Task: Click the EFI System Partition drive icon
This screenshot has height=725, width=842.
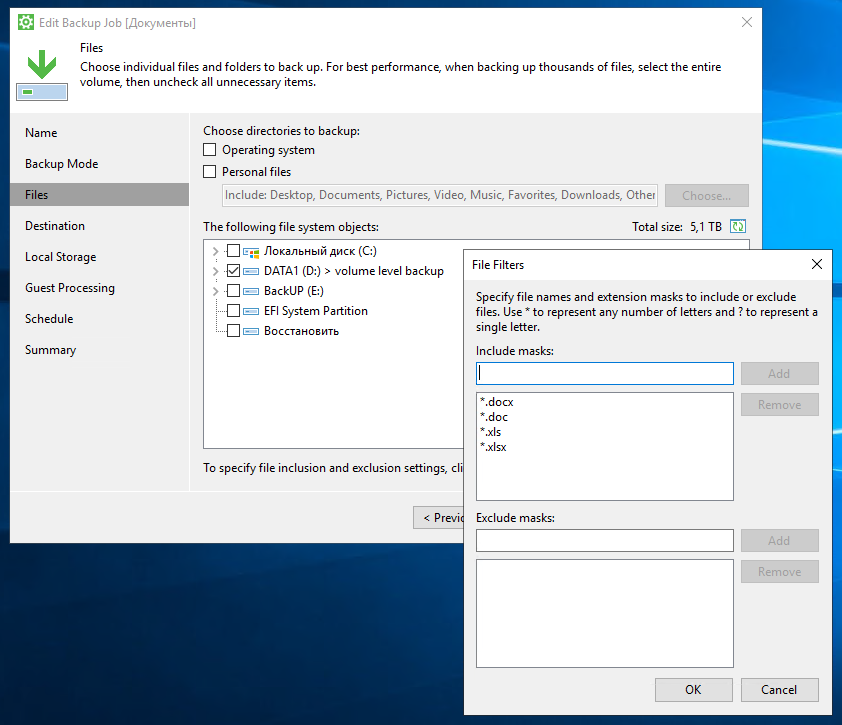Action: (x=251, y=311)
